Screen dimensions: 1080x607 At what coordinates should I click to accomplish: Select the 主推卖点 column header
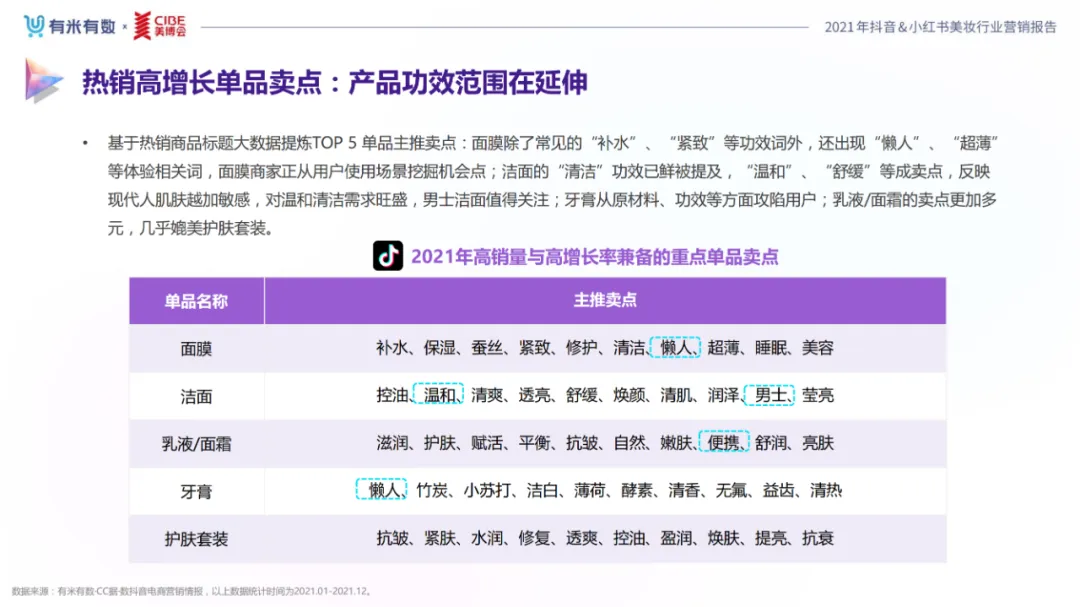click(605, 300)
